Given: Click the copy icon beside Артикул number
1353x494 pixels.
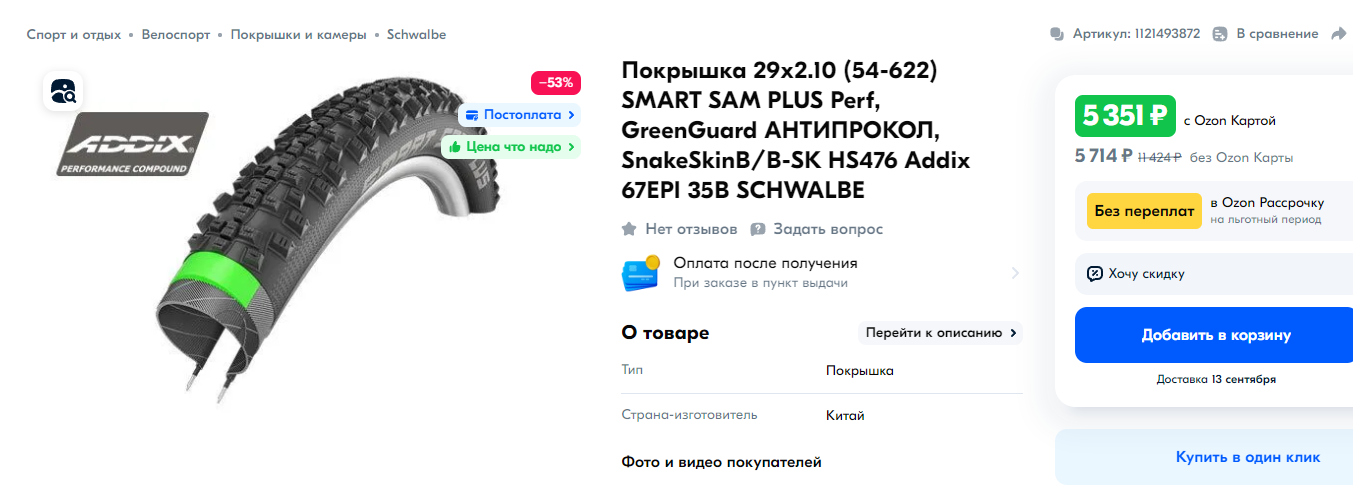Looking at the screenshot, I should coord(1057,34).
